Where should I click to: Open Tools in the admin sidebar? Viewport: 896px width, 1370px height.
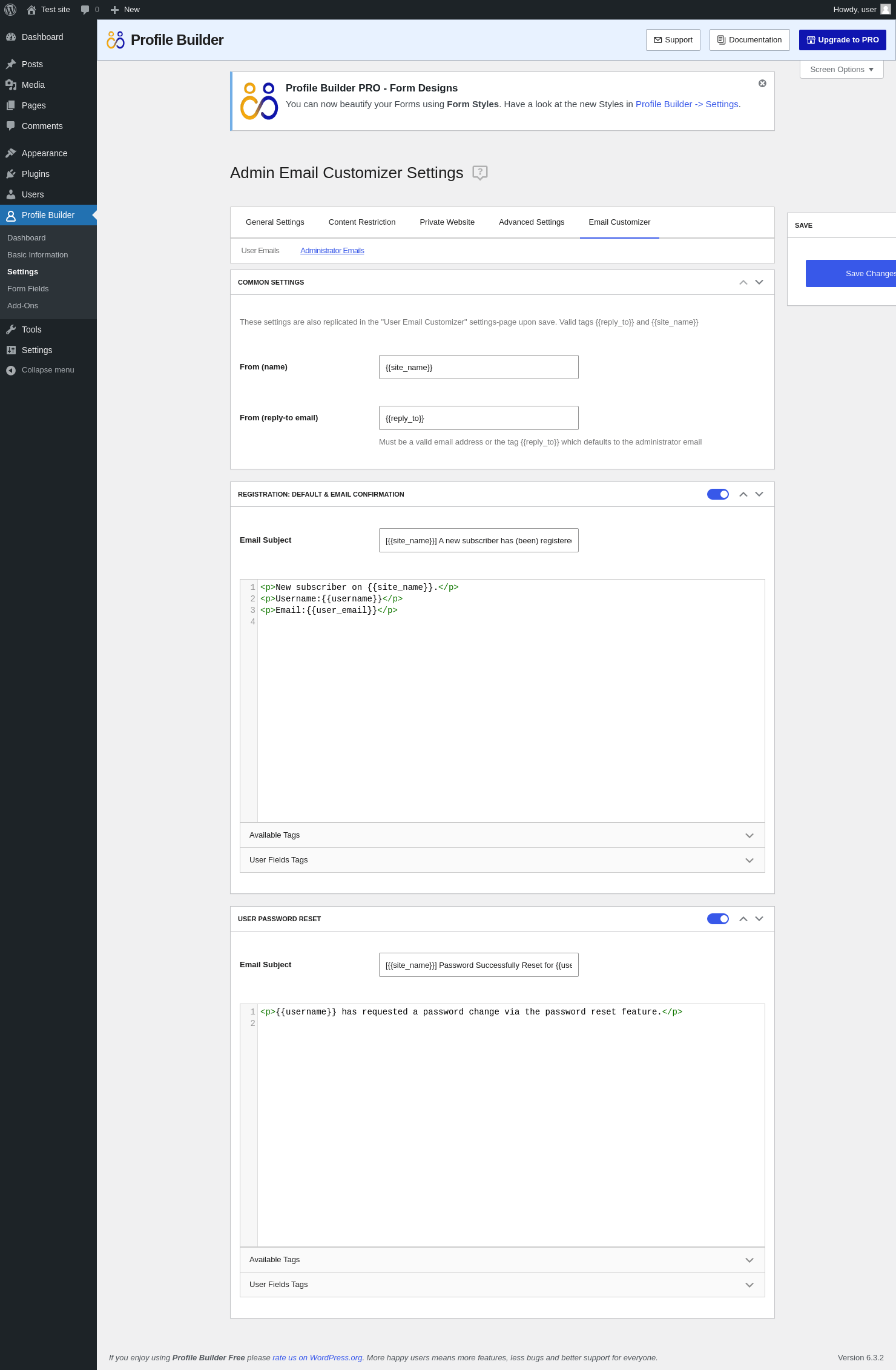(x=31, y=329)
